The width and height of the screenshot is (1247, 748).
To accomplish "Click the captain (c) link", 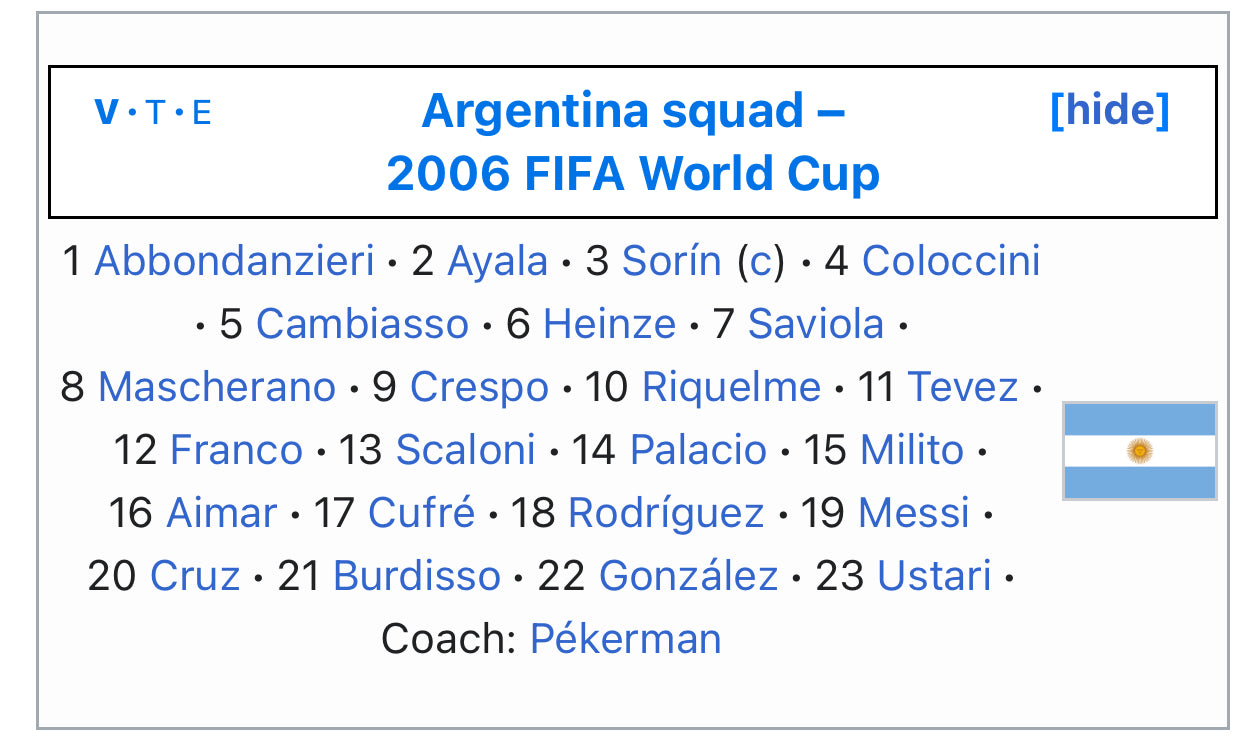I will 761,261.
